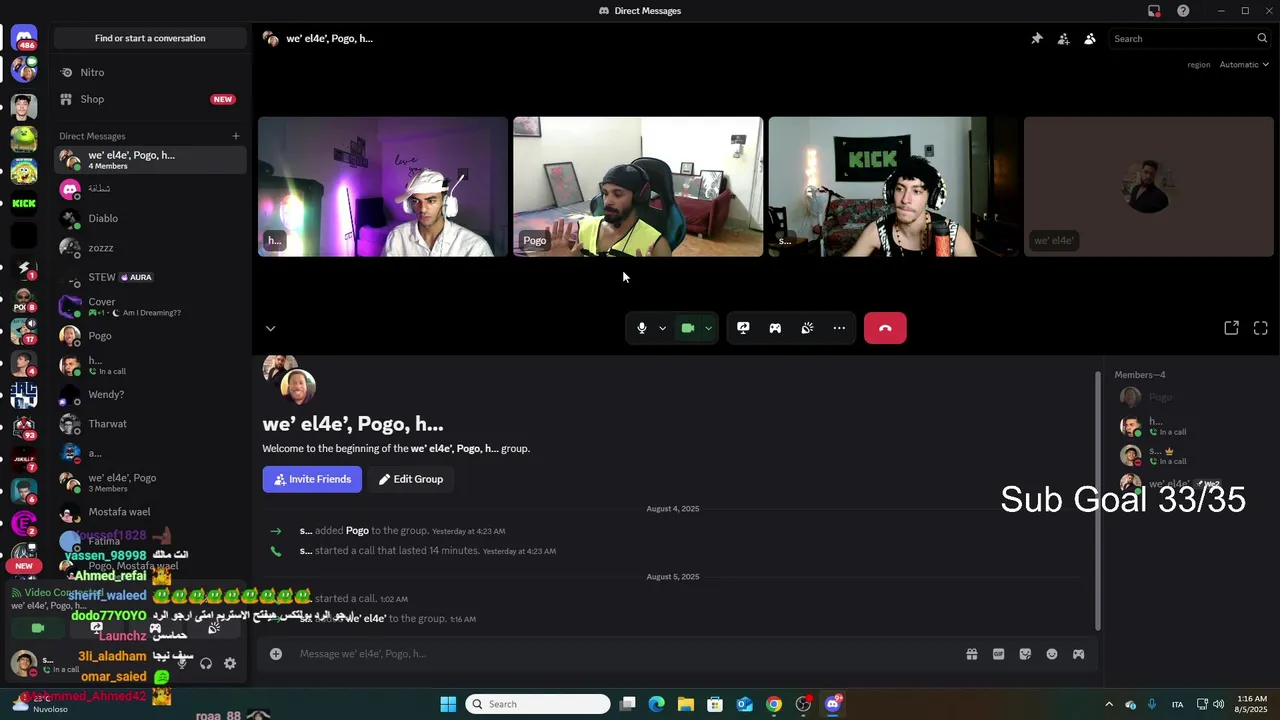Open sticker picker
1280x720 pixels.
pyautogui.click(x=1025, y=654)
